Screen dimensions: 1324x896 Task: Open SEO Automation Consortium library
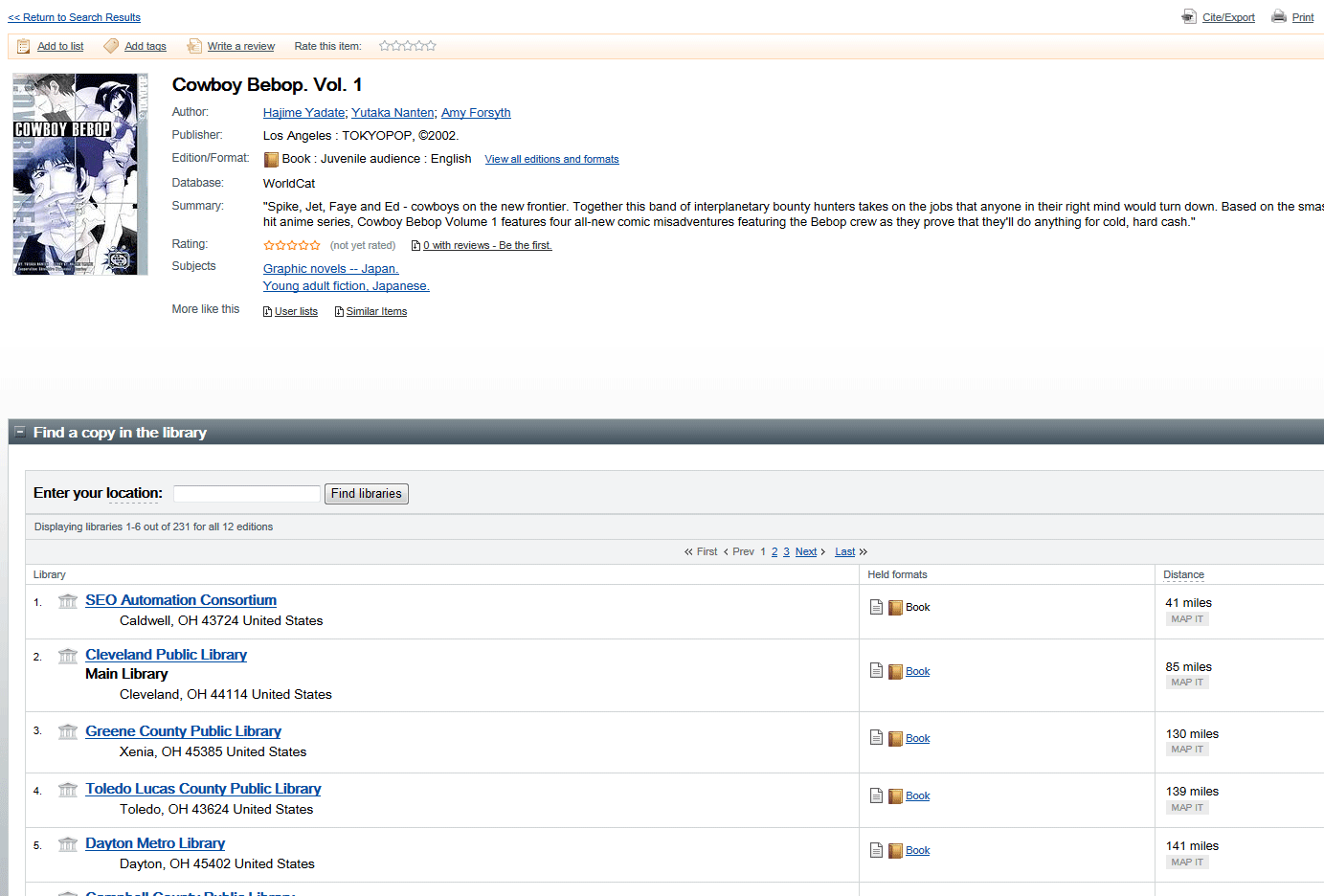tap(181, 600)
